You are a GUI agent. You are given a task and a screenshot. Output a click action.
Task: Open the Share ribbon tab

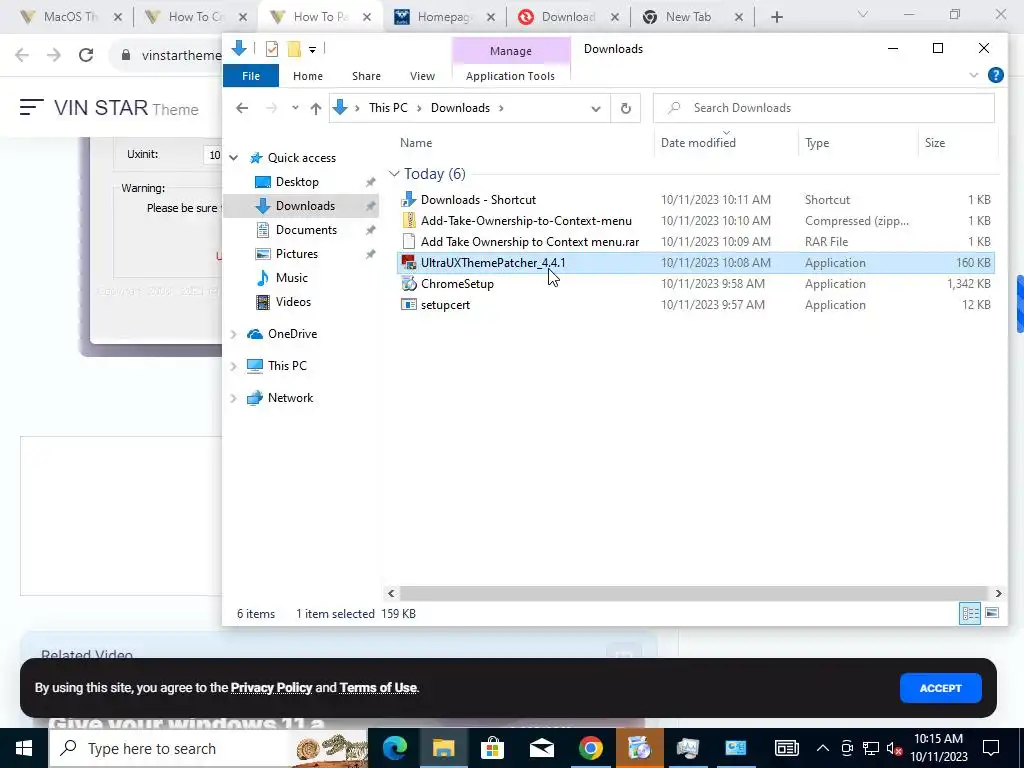click(366, 76)
